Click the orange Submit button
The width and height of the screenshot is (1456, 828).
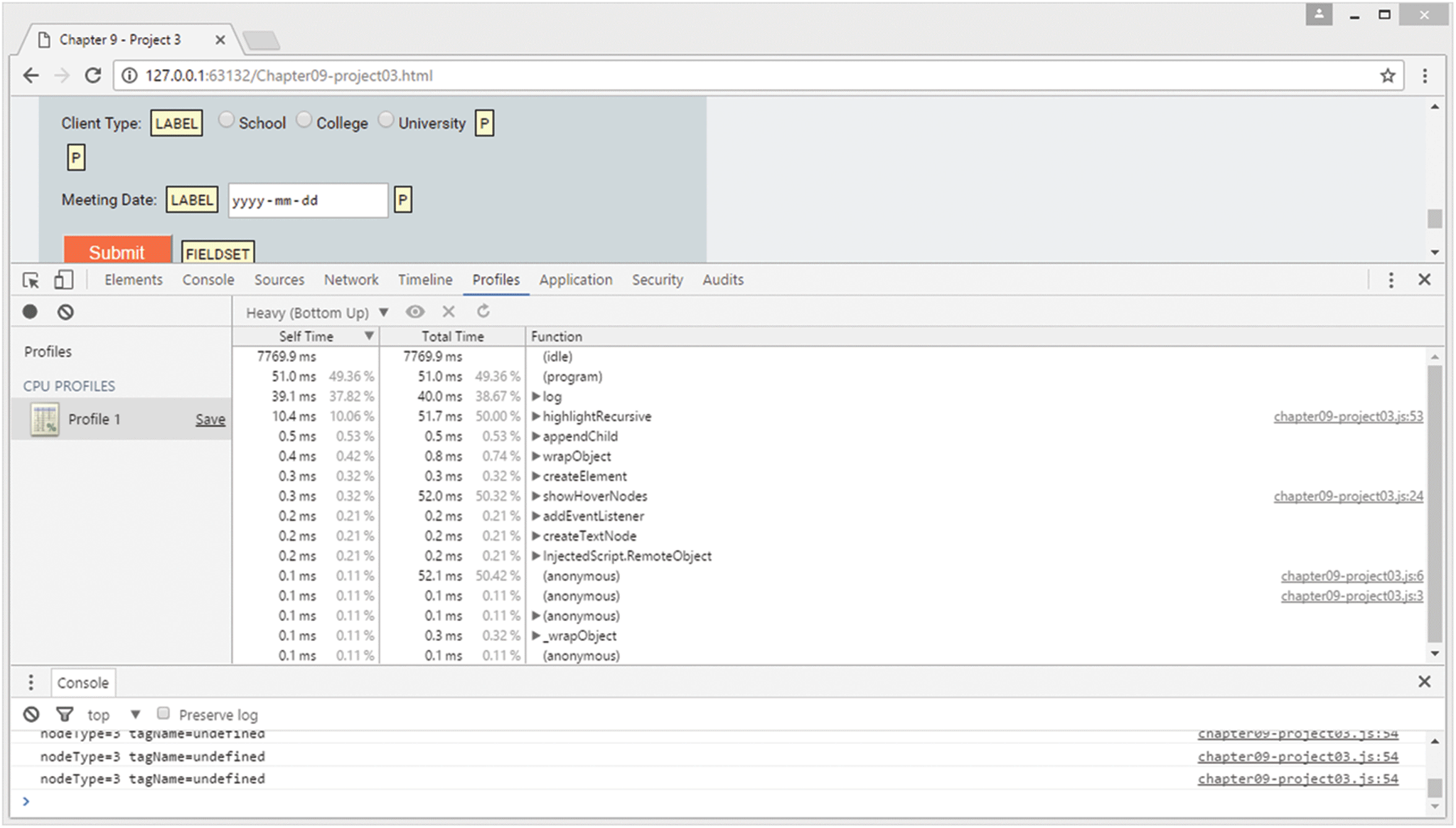(x=117, y=251)
